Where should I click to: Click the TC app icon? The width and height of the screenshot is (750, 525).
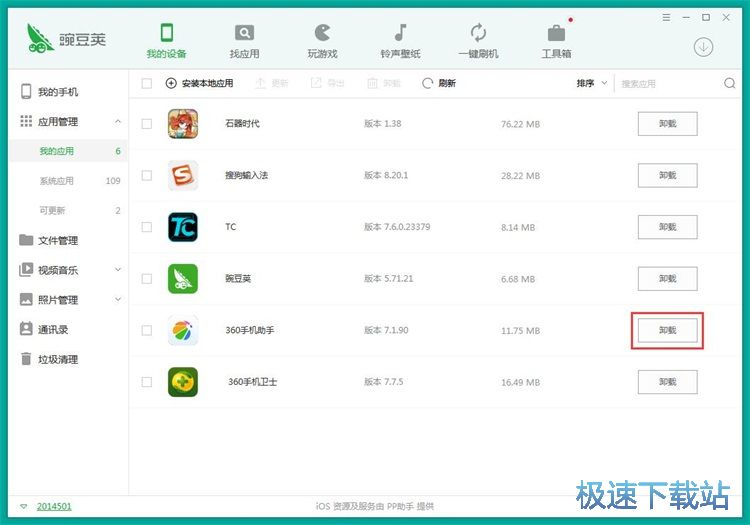[183, 227]
